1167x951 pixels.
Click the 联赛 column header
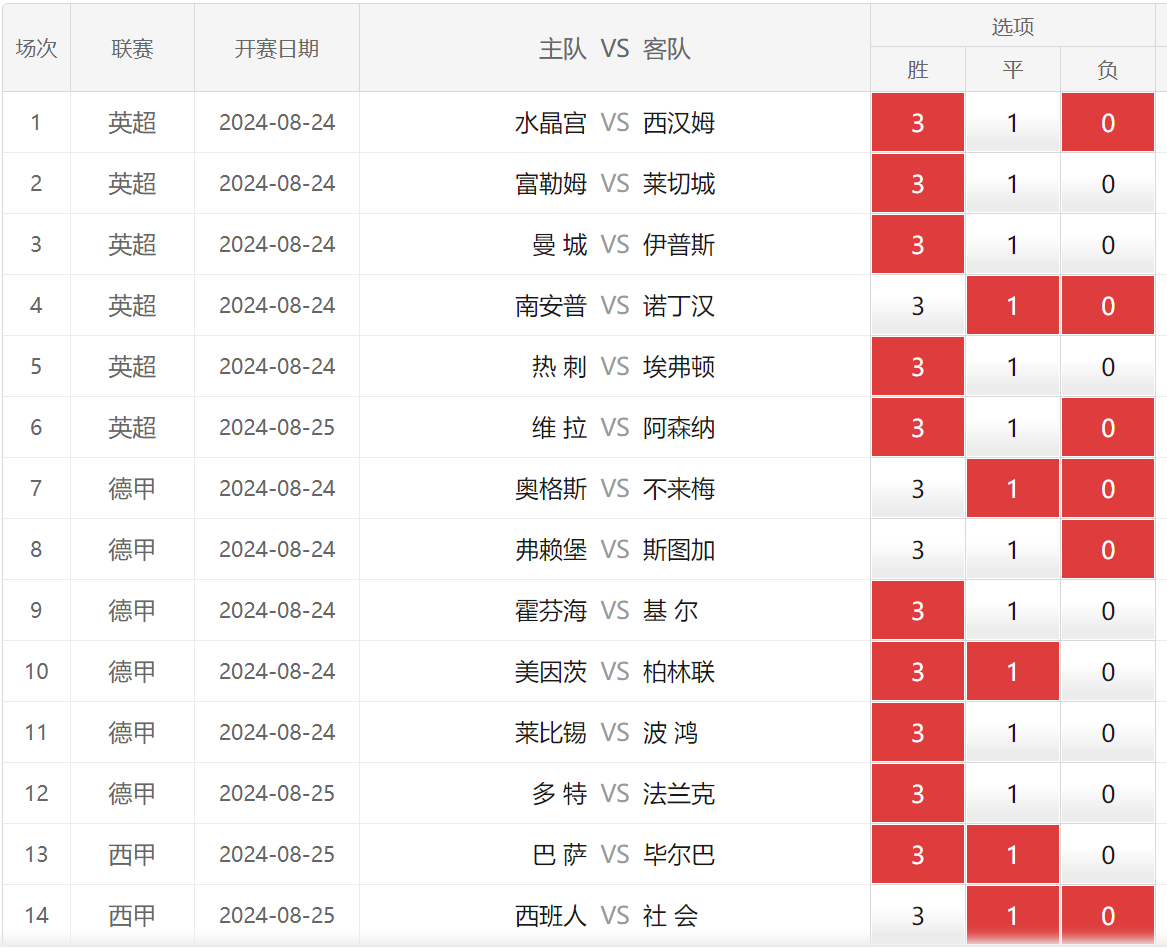tap(132, 48)
